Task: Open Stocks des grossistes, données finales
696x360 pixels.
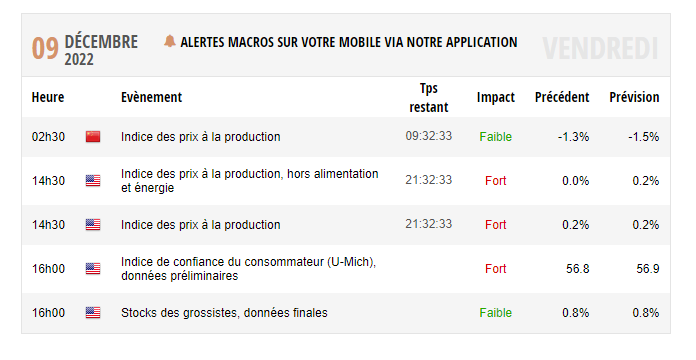Action: (224, 313)
